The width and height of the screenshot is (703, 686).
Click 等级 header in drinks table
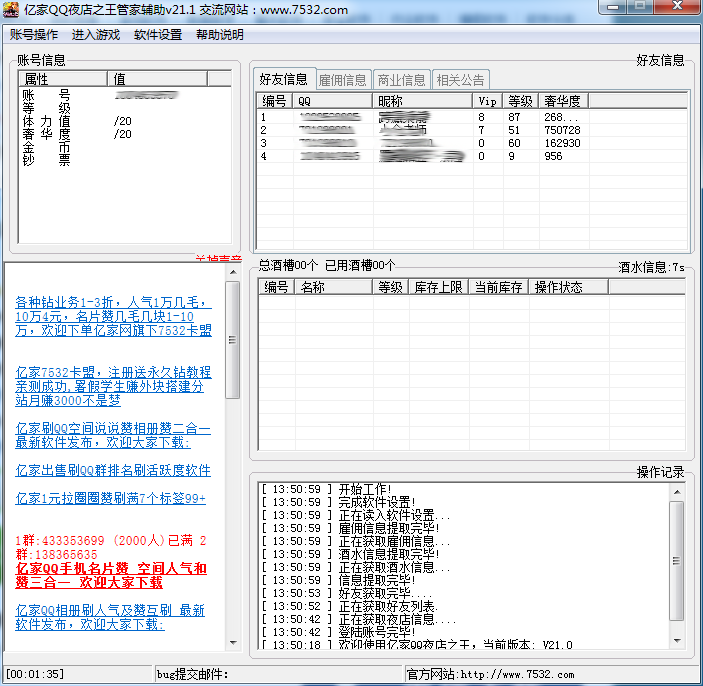point(391,287)
